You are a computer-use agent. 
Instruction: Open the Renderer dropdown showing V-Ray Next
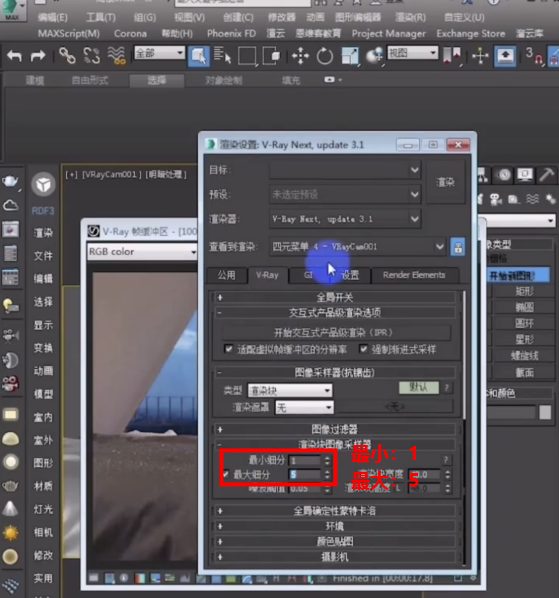point(345,219)
